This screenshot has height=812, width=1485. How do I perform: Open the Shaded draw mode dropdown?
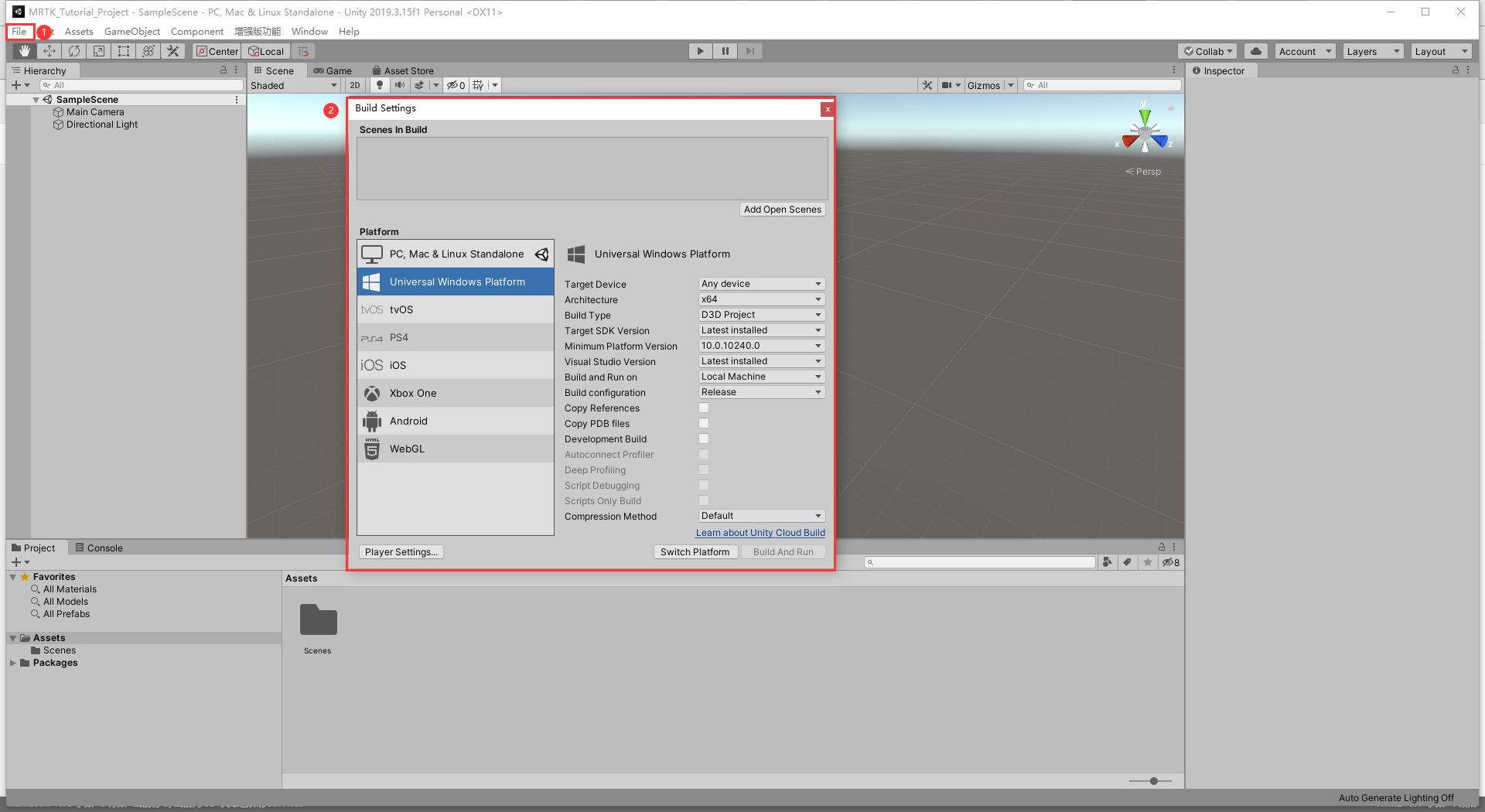(294, 85)
